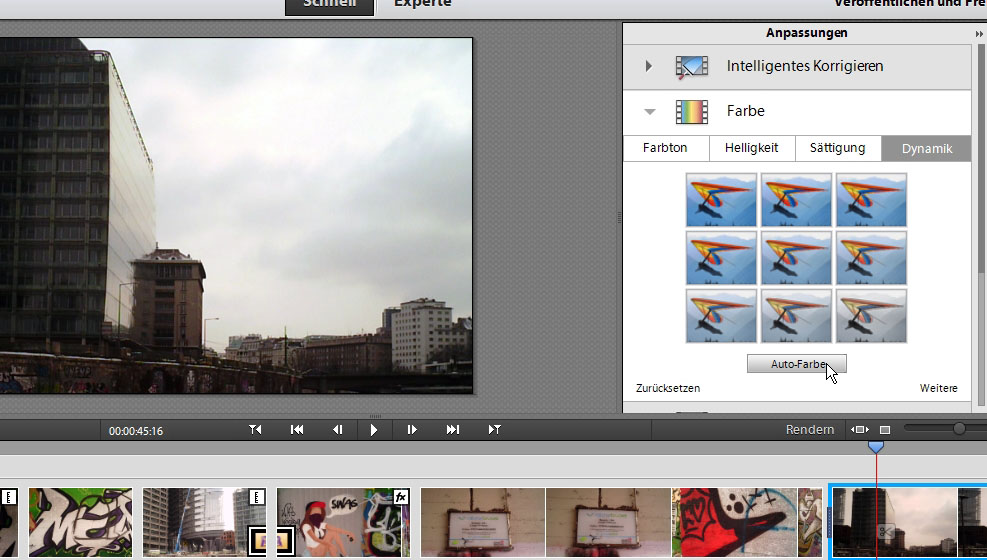Step forward one frame
This screenshot has width=987, height=560.
(412, 430)
